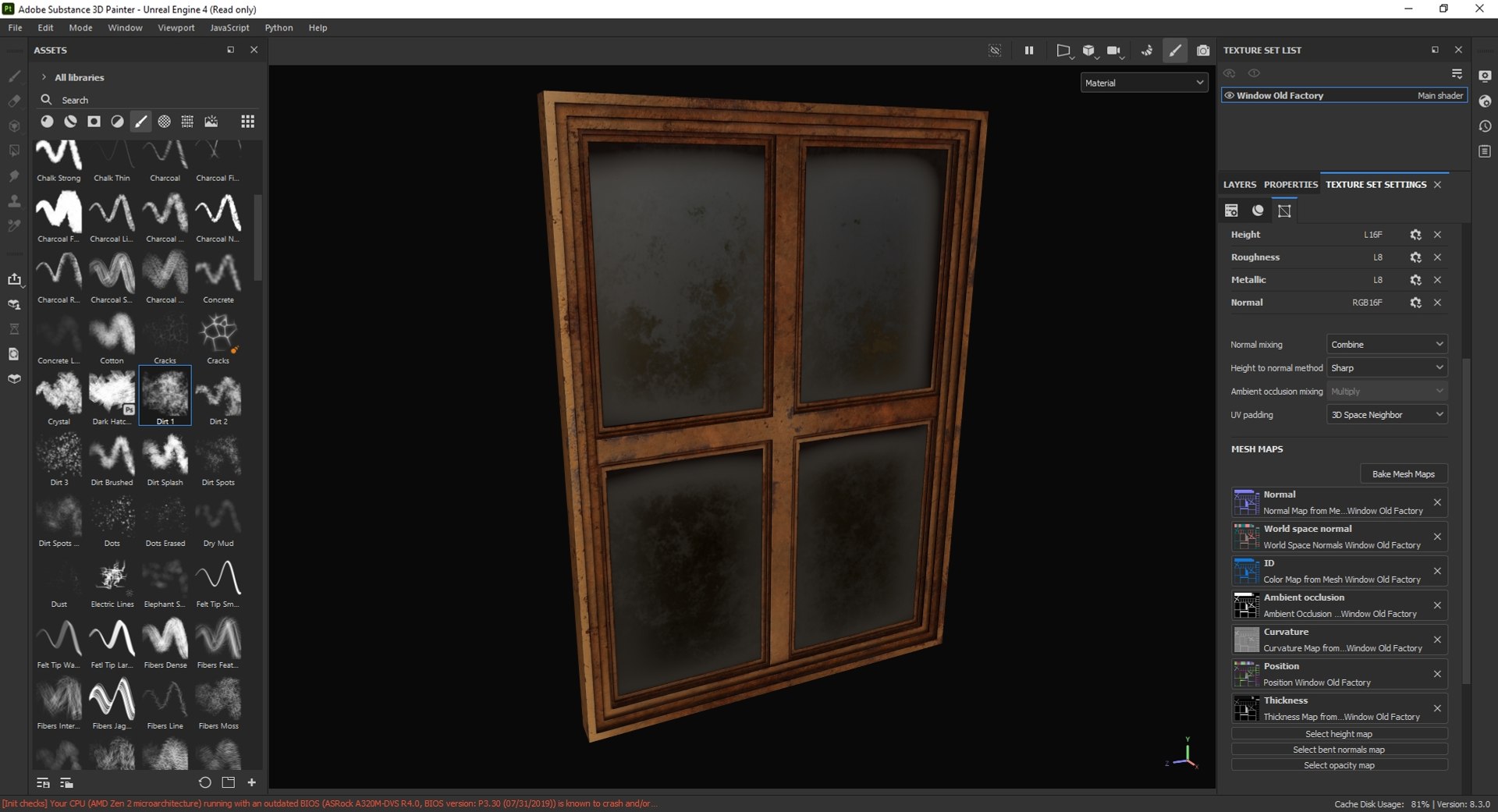The width and height of the screenshot is (1498, 812).
Task: Open the Main shader selector
Action: click(x=1439, y=96)
